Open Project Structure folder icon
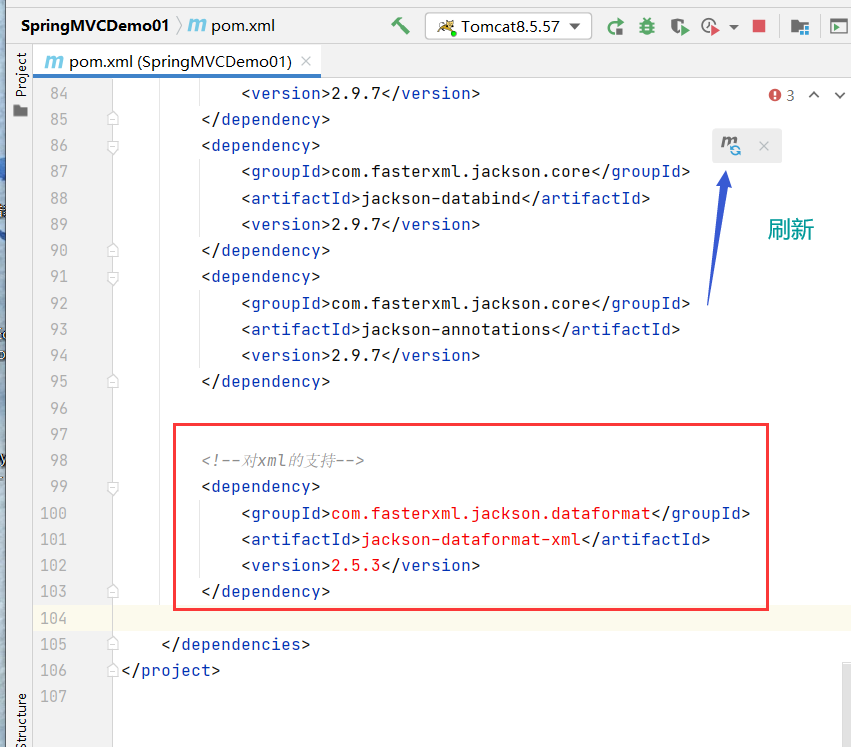Image resolution: width=851 pixels, height=747 pixels. tap(799, 26)
